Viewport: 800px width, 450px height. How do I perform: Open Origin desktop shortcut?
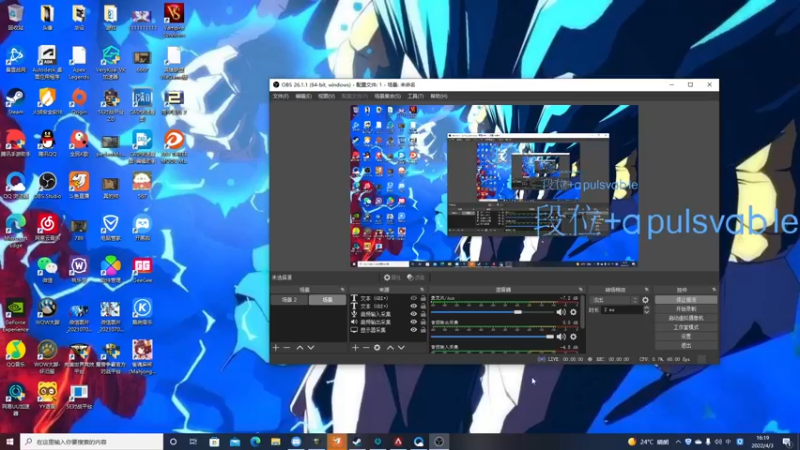coord(79,102)
